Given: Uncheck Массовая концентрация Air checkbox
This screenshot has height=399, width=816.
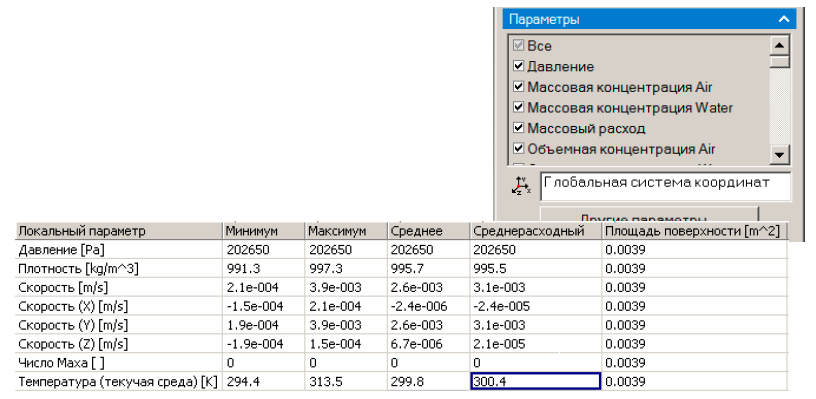Looking at the screenshot, I should (x=518, y=87).
